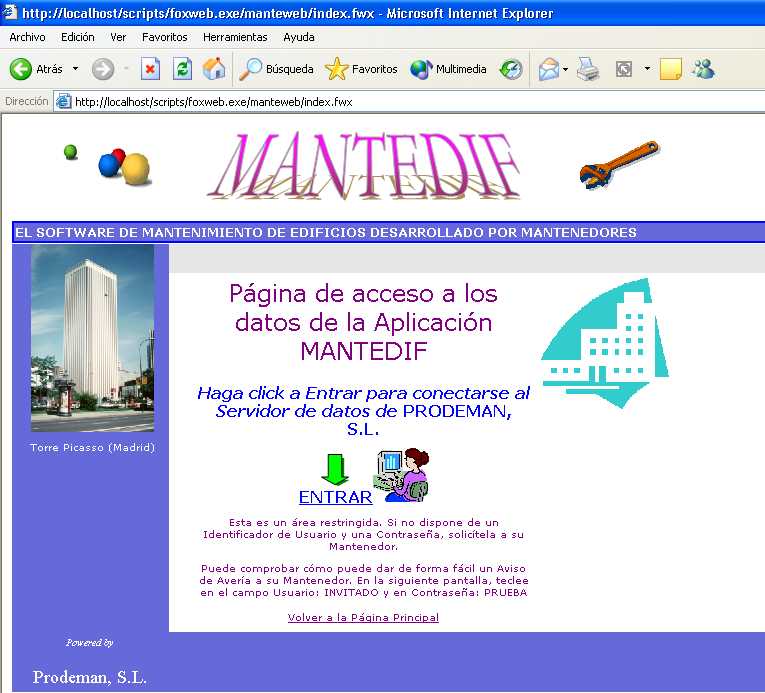Print the page with printer icon
Viewport: 765px width, 693px height.
[x=588, y=69]
